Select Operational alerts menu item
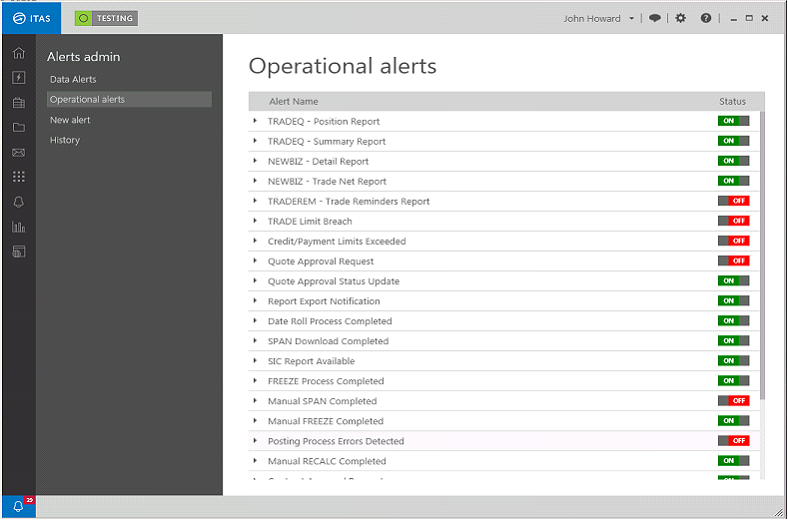This screenshot has height=520, width=788. point(129,99)
